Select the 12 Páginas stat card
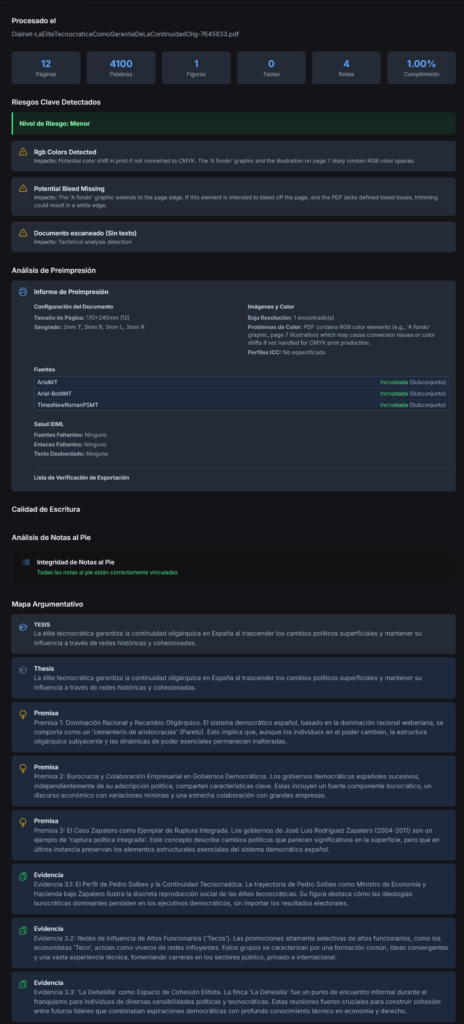The image size is (464, 1024). pos(46,68)
